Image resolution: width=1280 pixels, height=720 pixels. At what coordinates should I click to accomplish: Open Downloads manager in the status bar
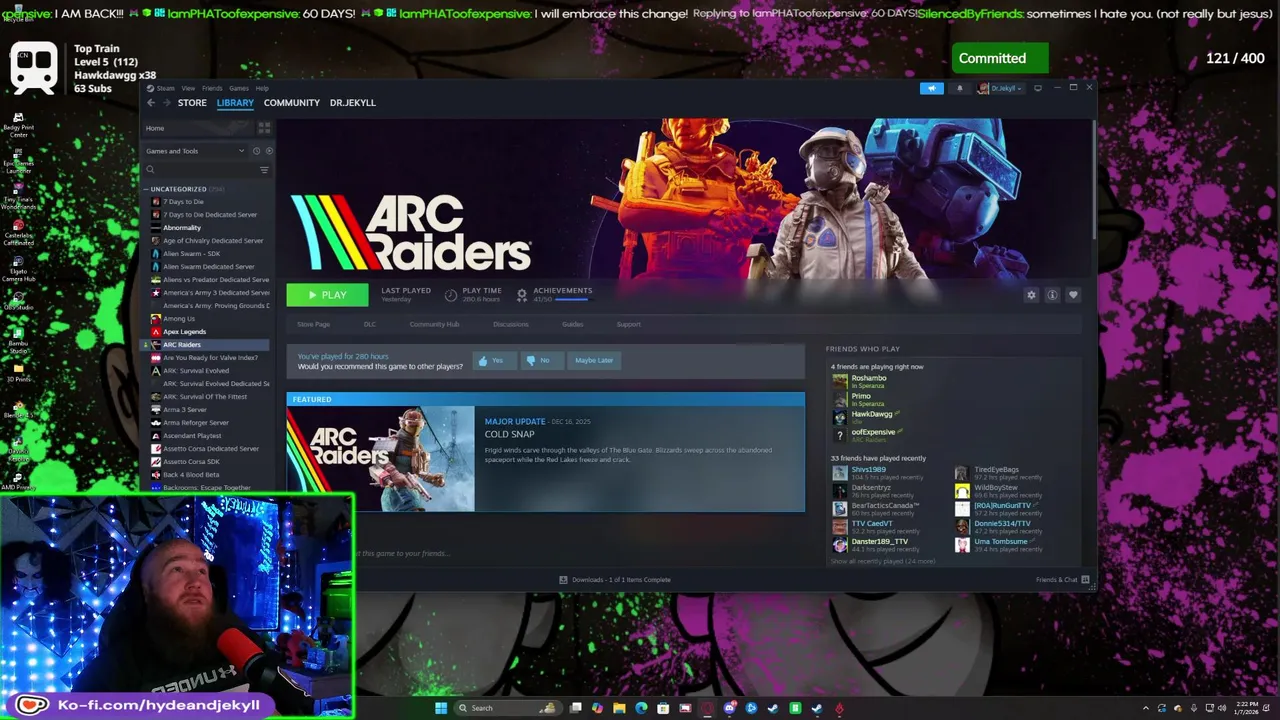(615, 580)
